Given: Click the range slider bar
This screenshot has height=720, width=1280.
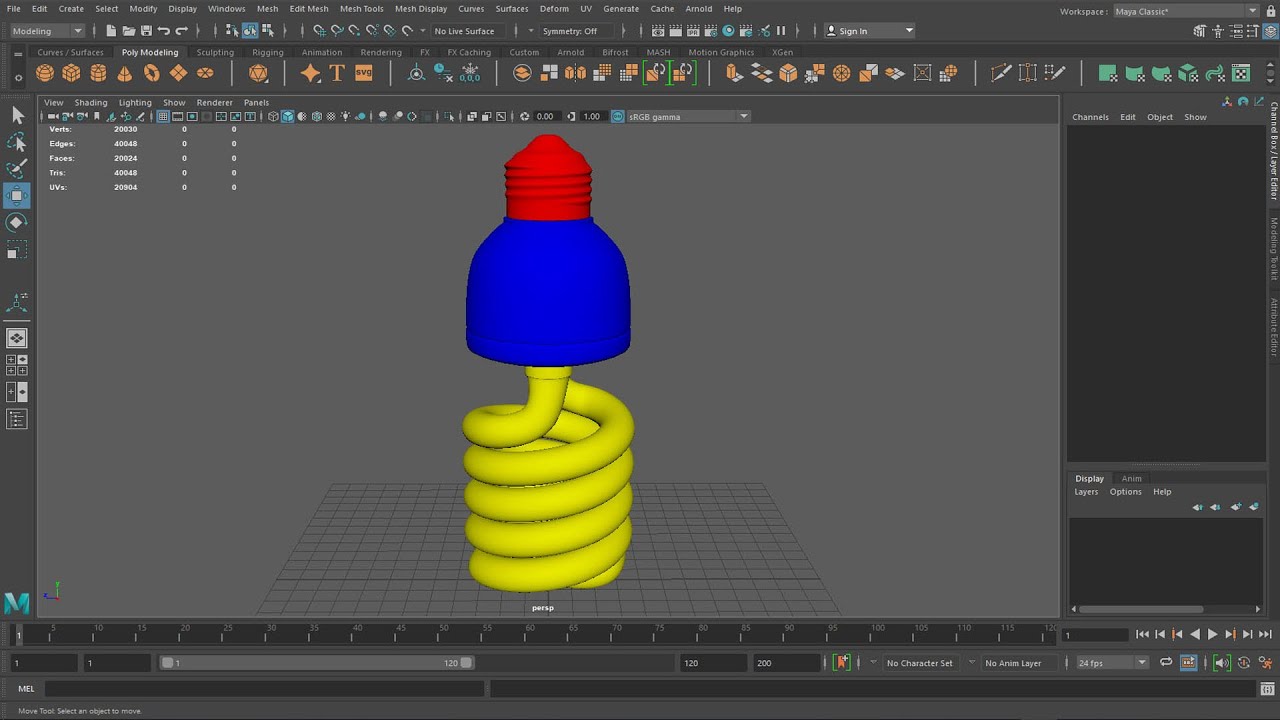Looking at the screenshot, I should (x=318, y=662).
